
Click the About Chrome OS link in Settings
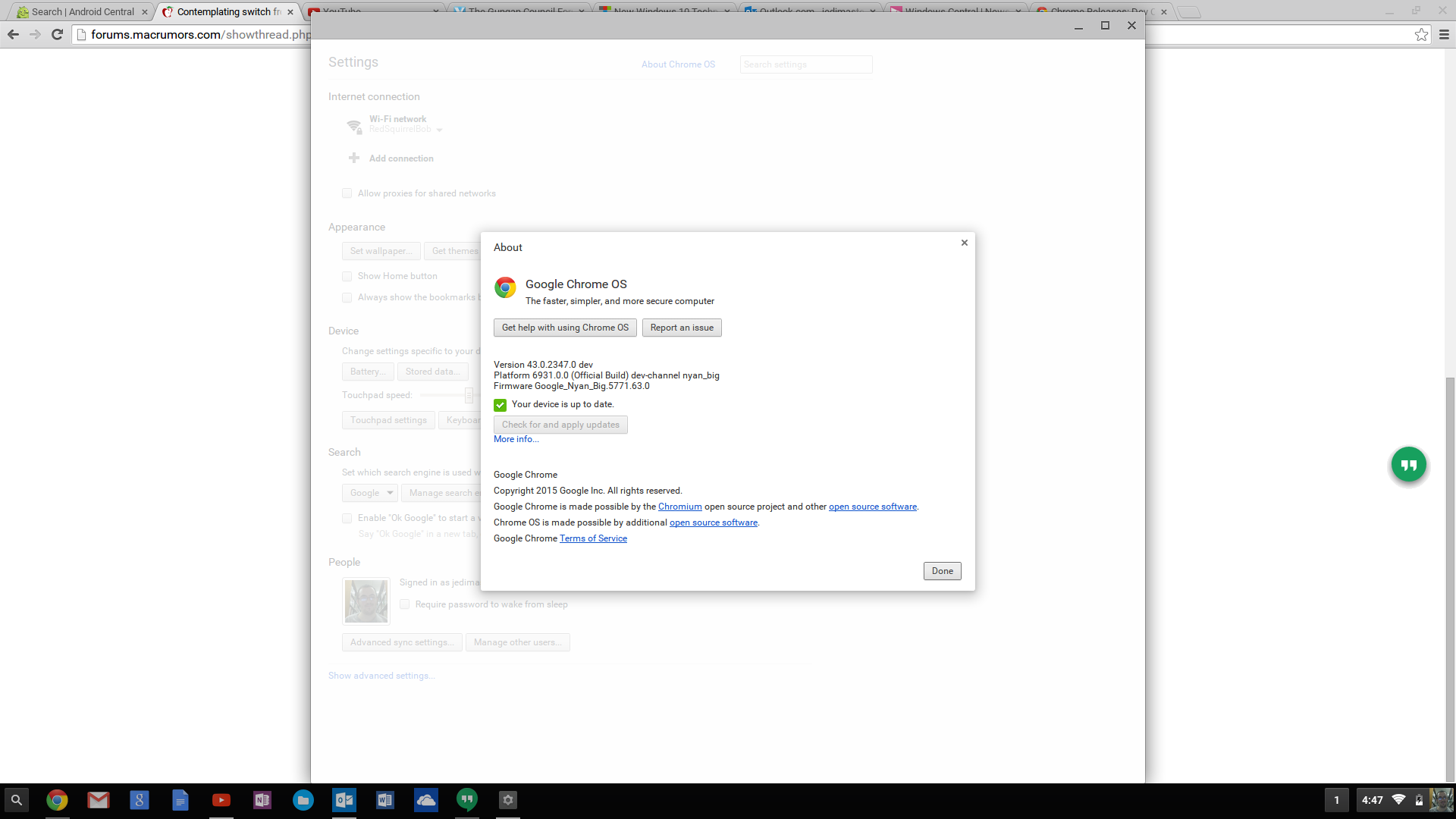click(678, 64)
